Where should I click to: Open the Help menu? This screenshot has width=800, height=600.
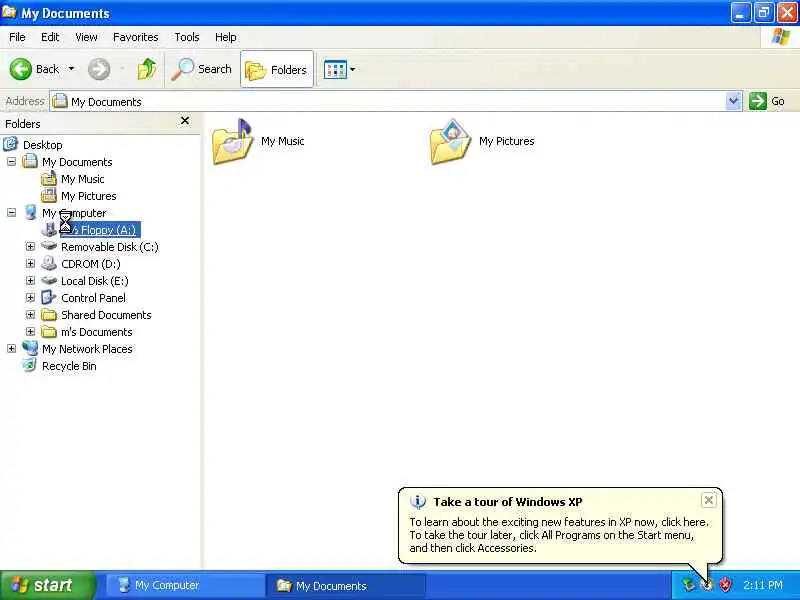point(226,37)
